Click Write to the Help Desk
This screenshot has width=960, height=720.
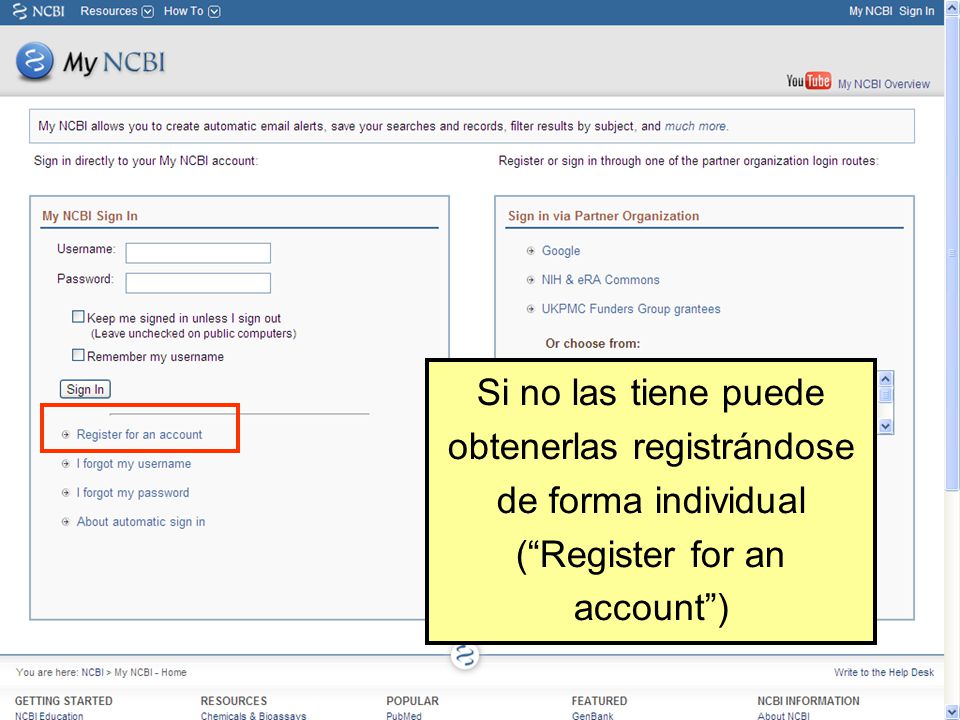click(x=883, y=672)
